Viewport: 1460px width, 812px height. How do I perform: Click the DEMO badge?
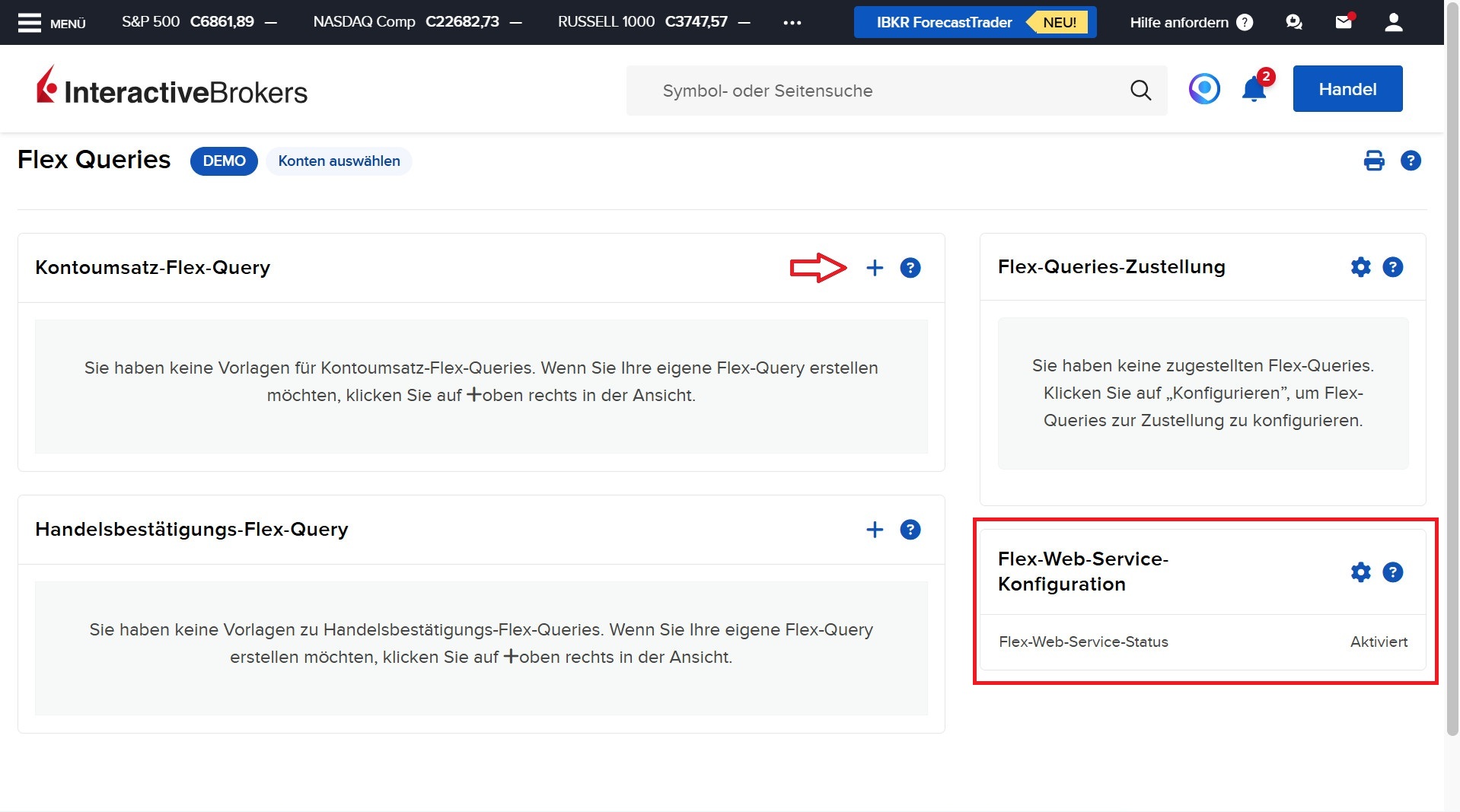[x=224, y=161]
